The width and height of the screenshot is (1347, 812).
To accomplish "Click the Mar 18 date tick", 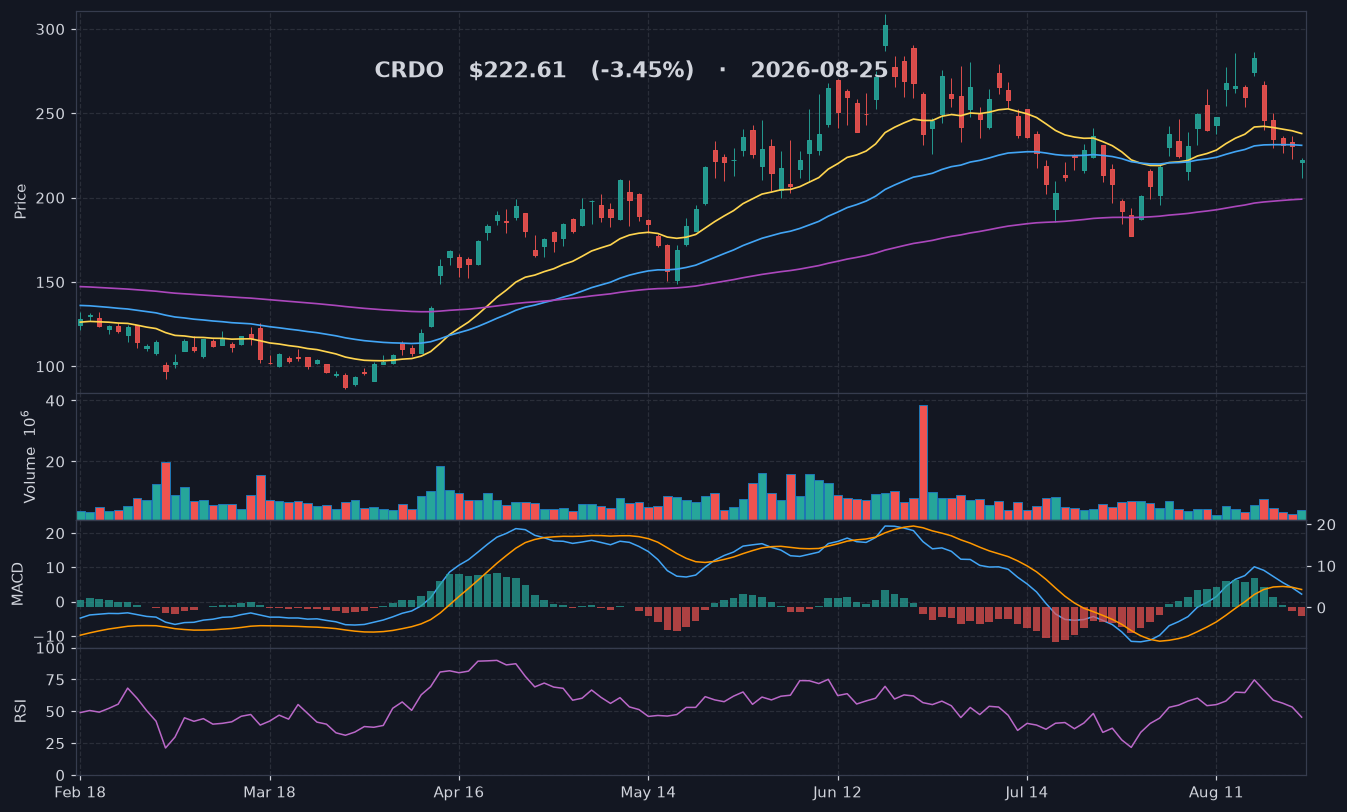I will pyautogui.click(x=270, y=792).
